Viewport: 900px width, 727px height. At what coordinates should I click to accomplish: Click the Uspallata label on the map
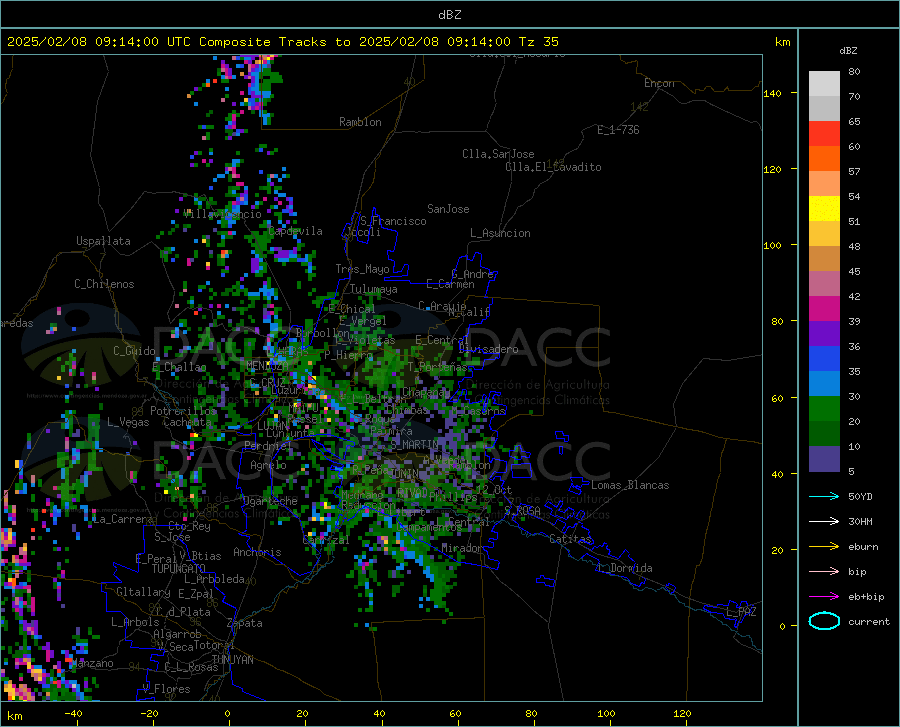click(x=103, y=241)
